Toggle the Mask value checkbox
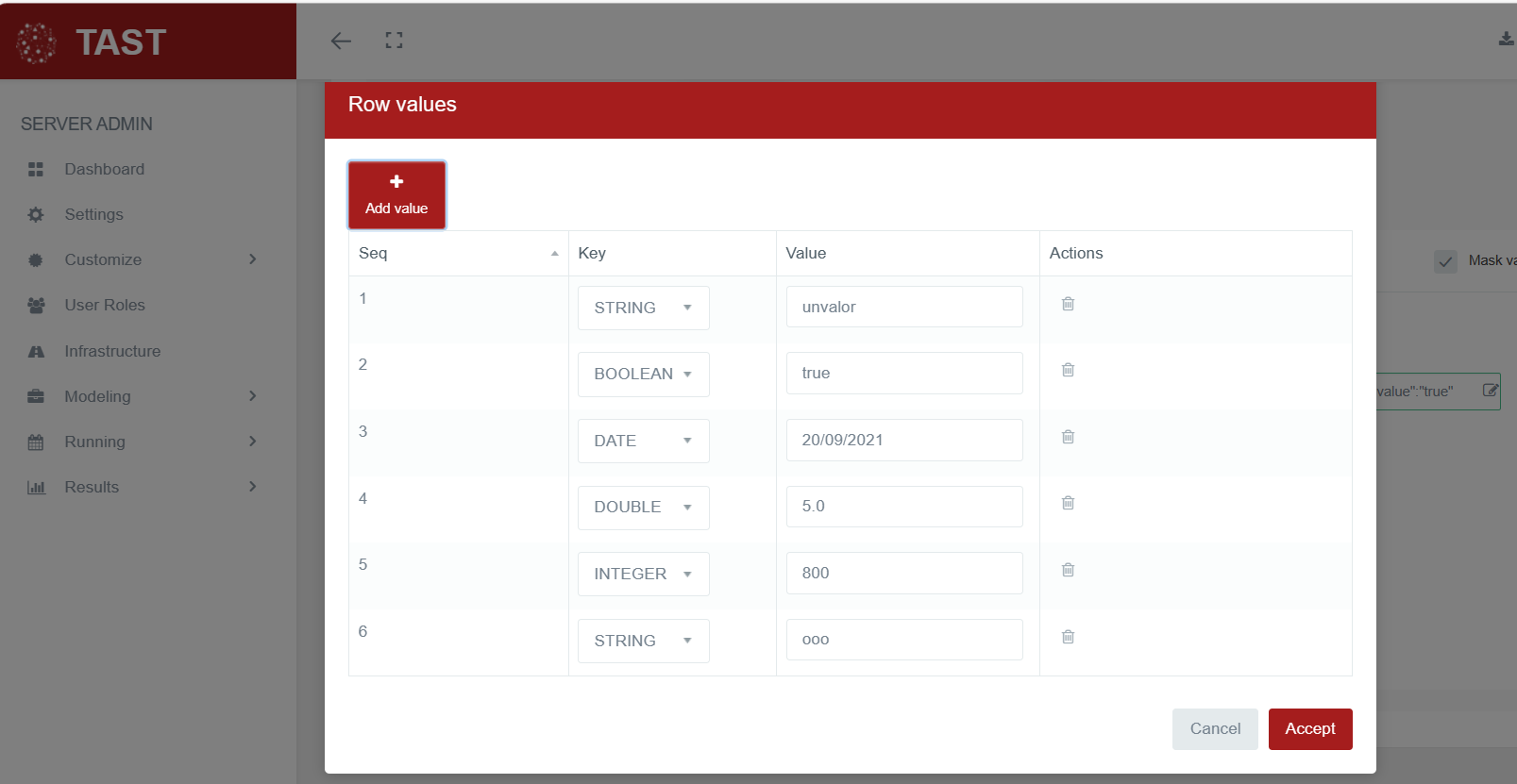This screenshot has height=784, width=1517. (x=1445, y=261)
